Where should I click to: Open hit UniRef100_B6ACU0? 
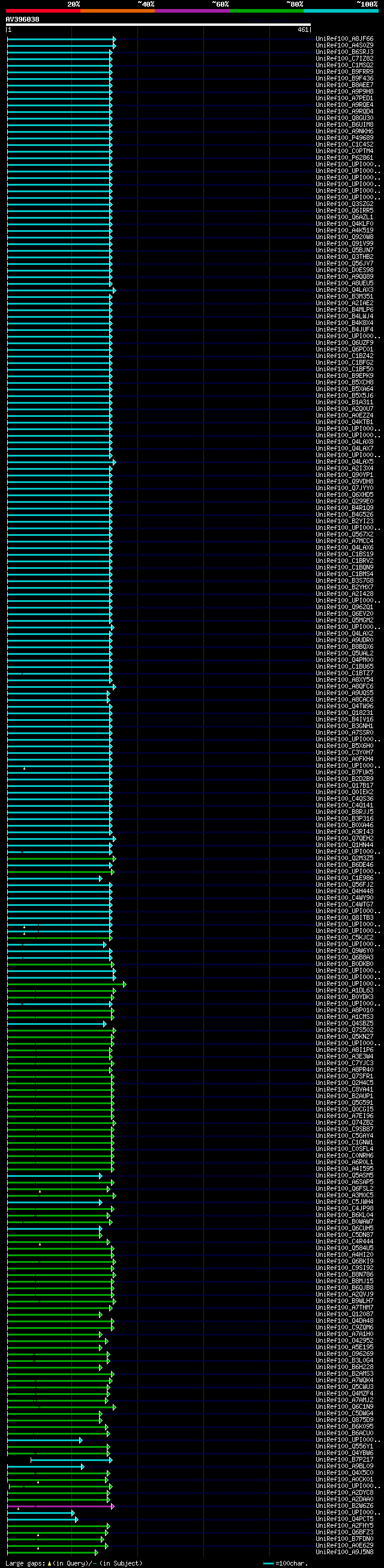coord(344,1433)
